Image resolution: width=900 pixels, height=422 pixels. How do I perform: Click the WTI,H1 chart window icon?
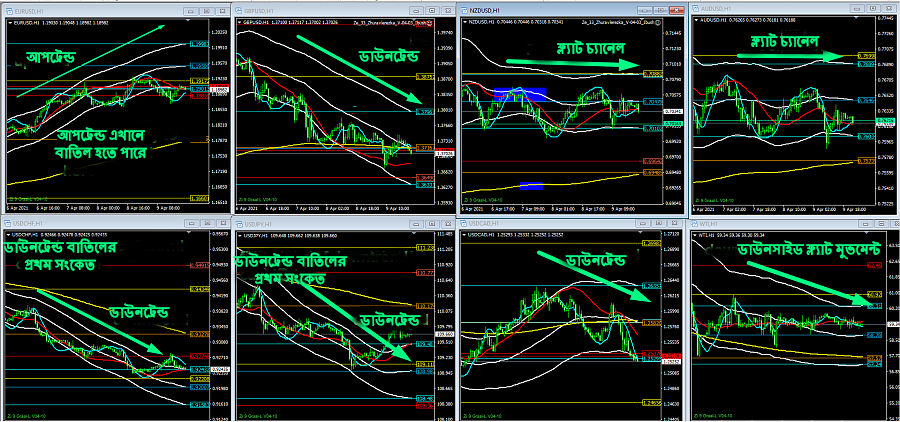tap(695, 224)
